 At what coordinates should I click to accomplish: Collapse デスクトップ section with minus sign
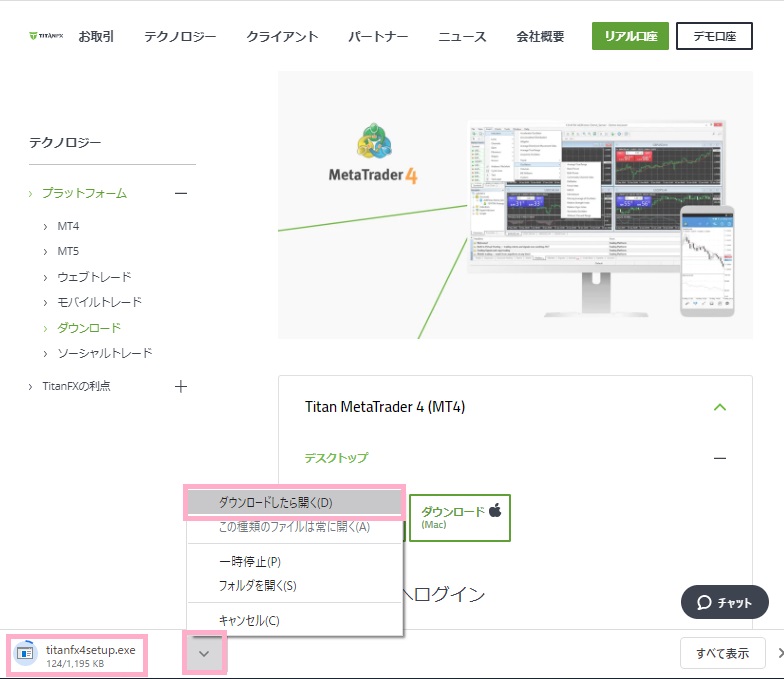coord(720,458)
